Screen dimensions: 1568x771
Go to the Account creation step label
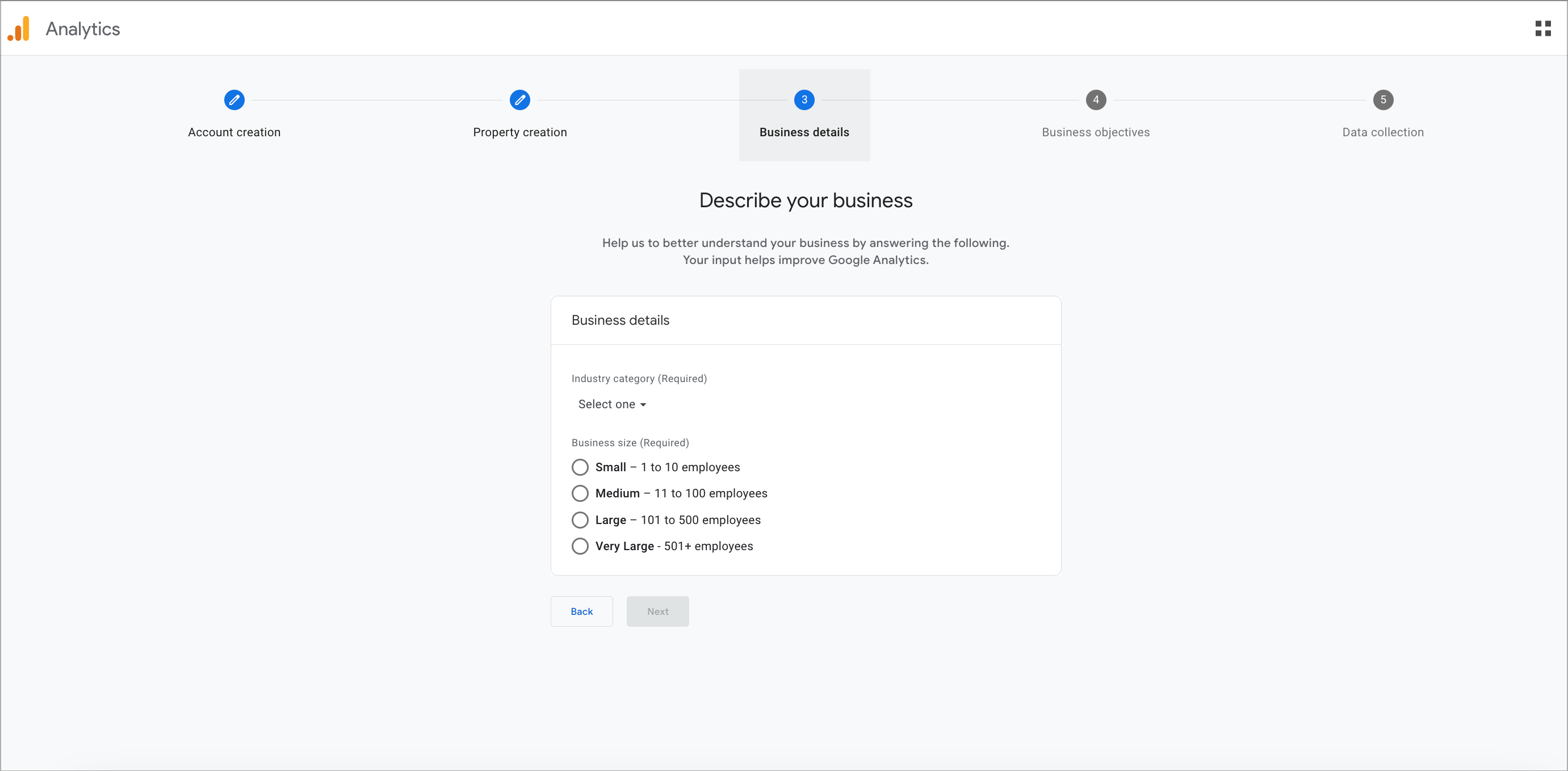tap(234, 132)
